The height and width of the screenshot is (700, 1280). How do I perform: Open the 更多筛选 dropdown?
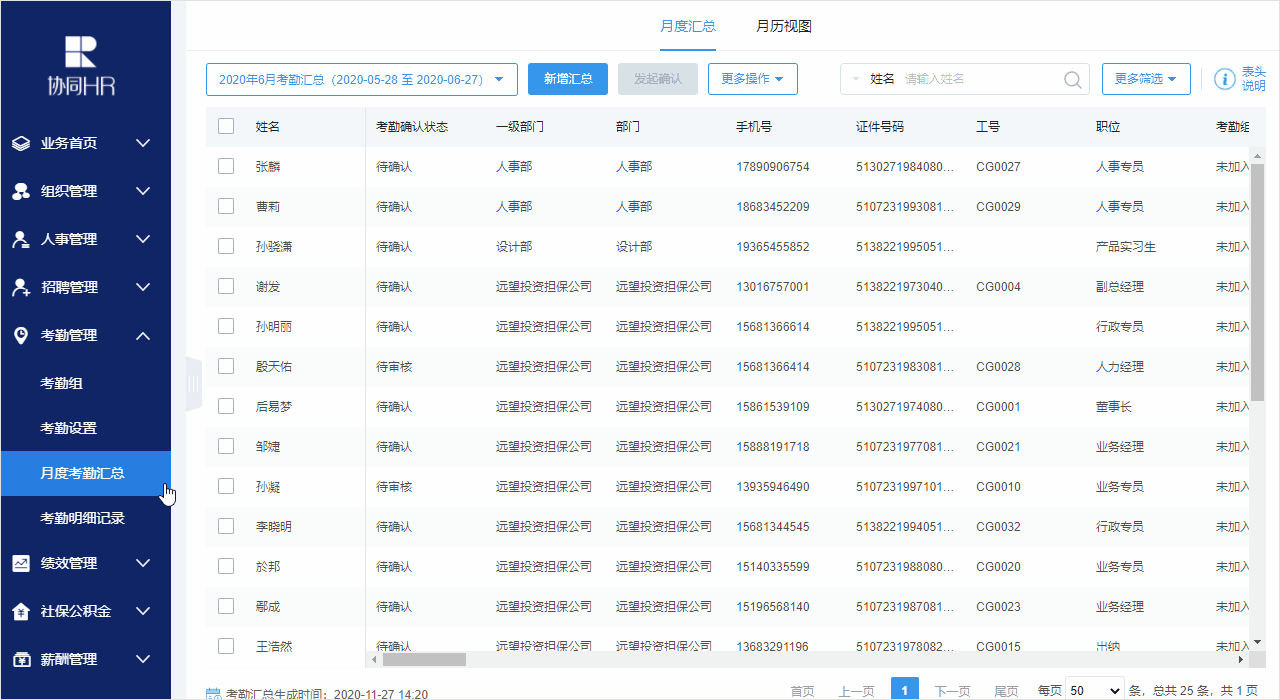click(x=1146, y=79)
